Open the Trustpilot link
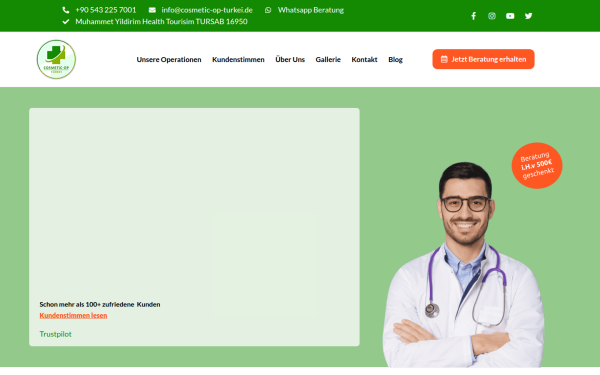 point(55,334)
